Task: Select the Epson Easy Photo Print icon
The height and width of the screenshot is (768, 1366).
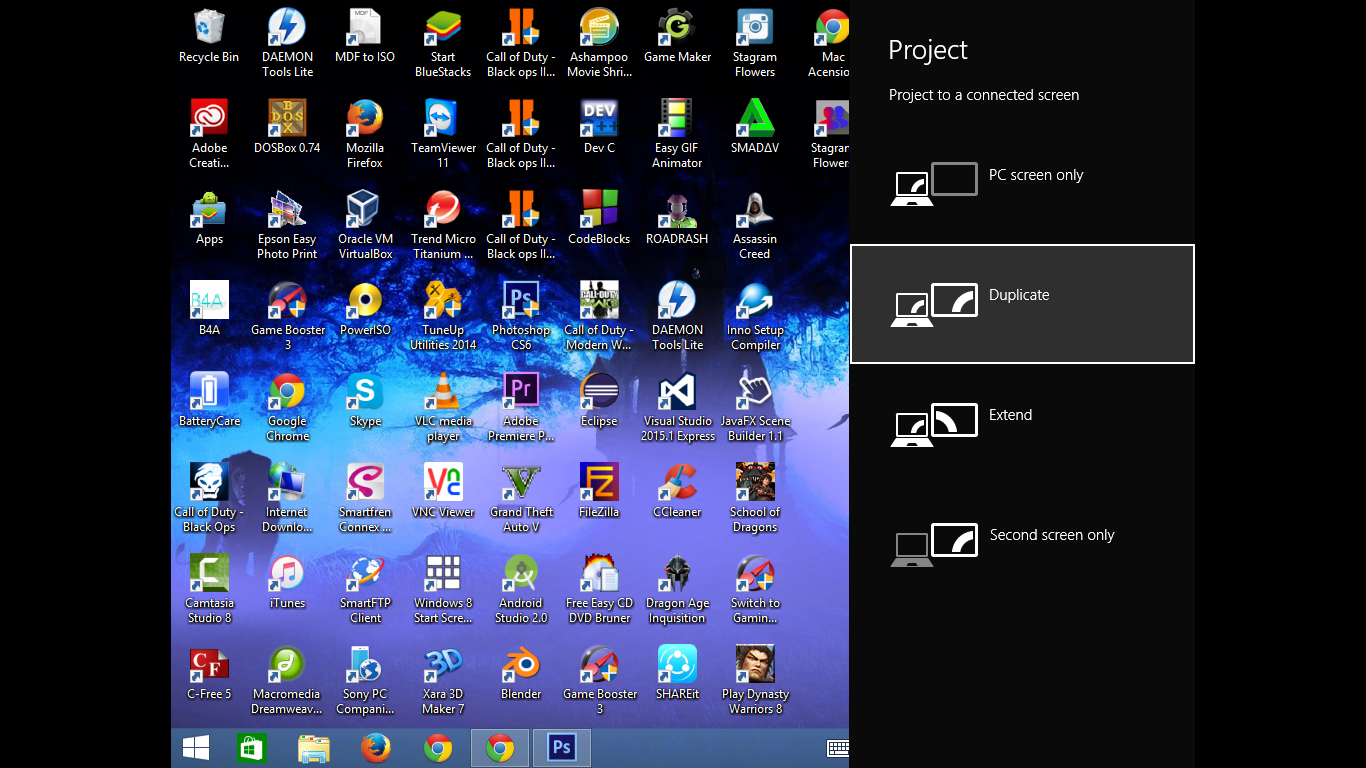Action: [x=287, y=225]
